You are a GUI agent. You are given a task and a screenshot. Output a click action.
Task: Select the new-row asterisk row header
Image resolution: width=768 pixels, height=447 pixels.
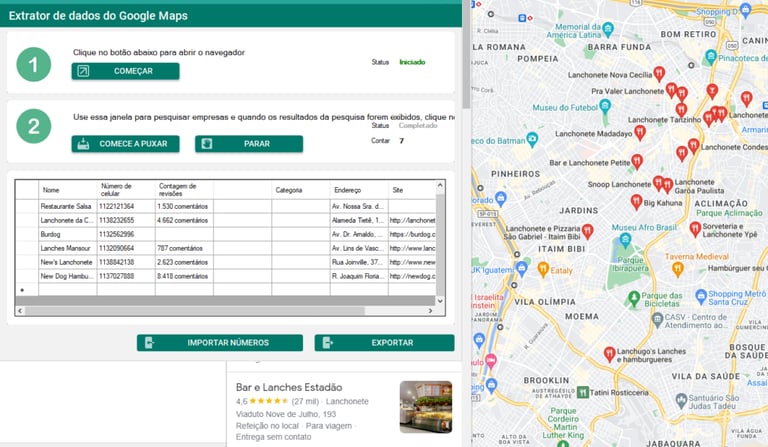tap(27, 290)
